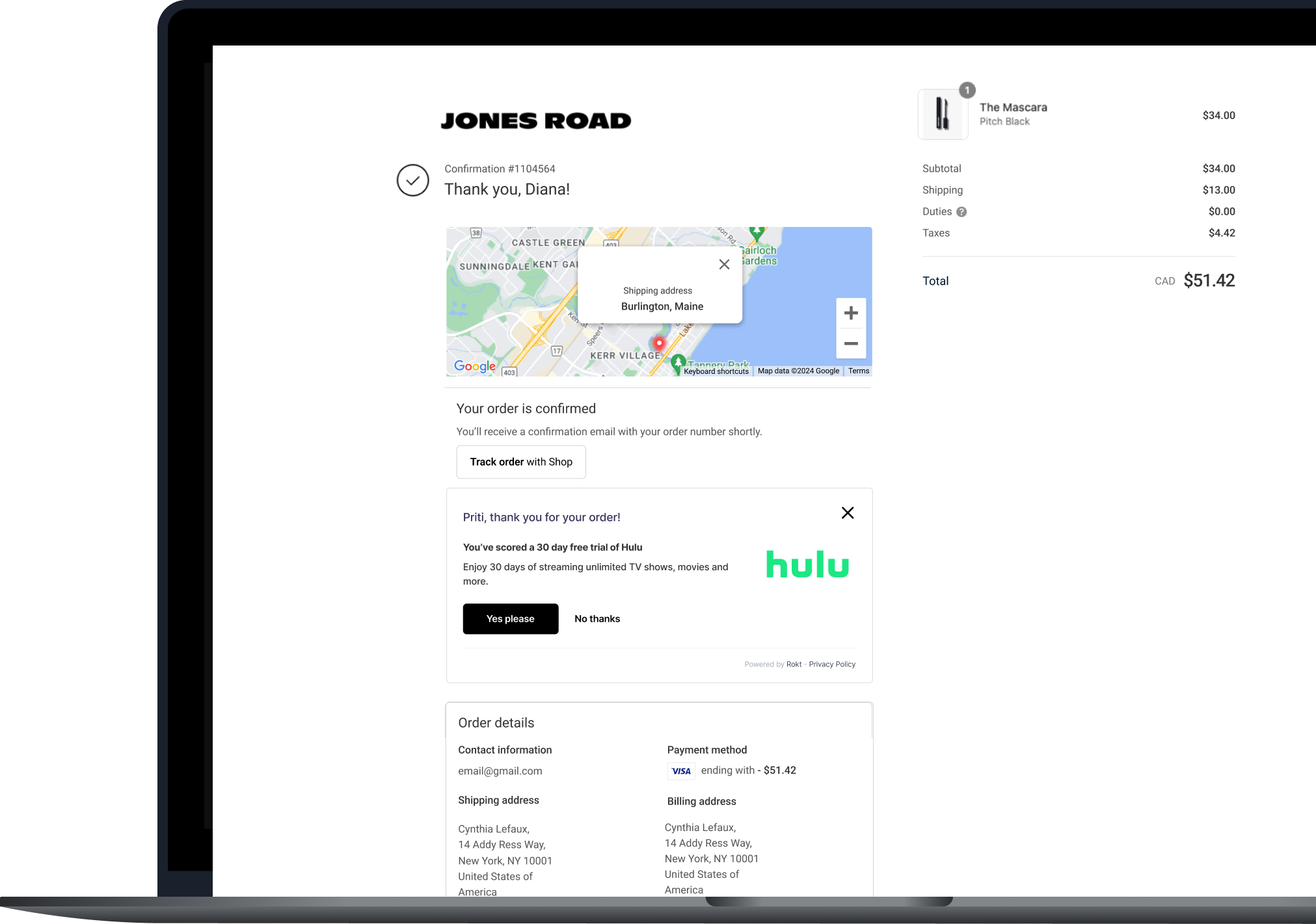The height and width of the screenshot is (924, 1316).
Task: Zoom out on the map
Action: pyautogui.click(x=850, y=343)
